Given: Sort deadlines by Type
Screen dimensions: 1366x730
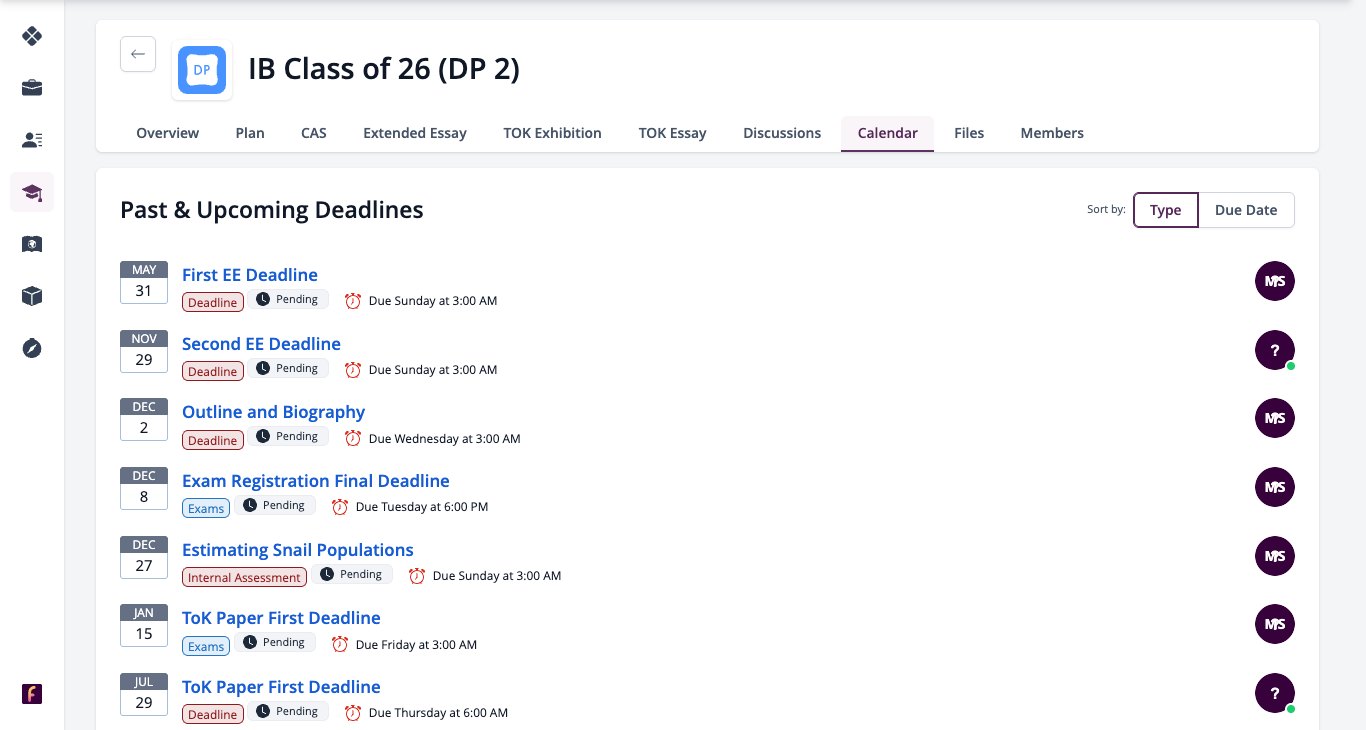Looking at the screenshot, I should coord(1166,210).
